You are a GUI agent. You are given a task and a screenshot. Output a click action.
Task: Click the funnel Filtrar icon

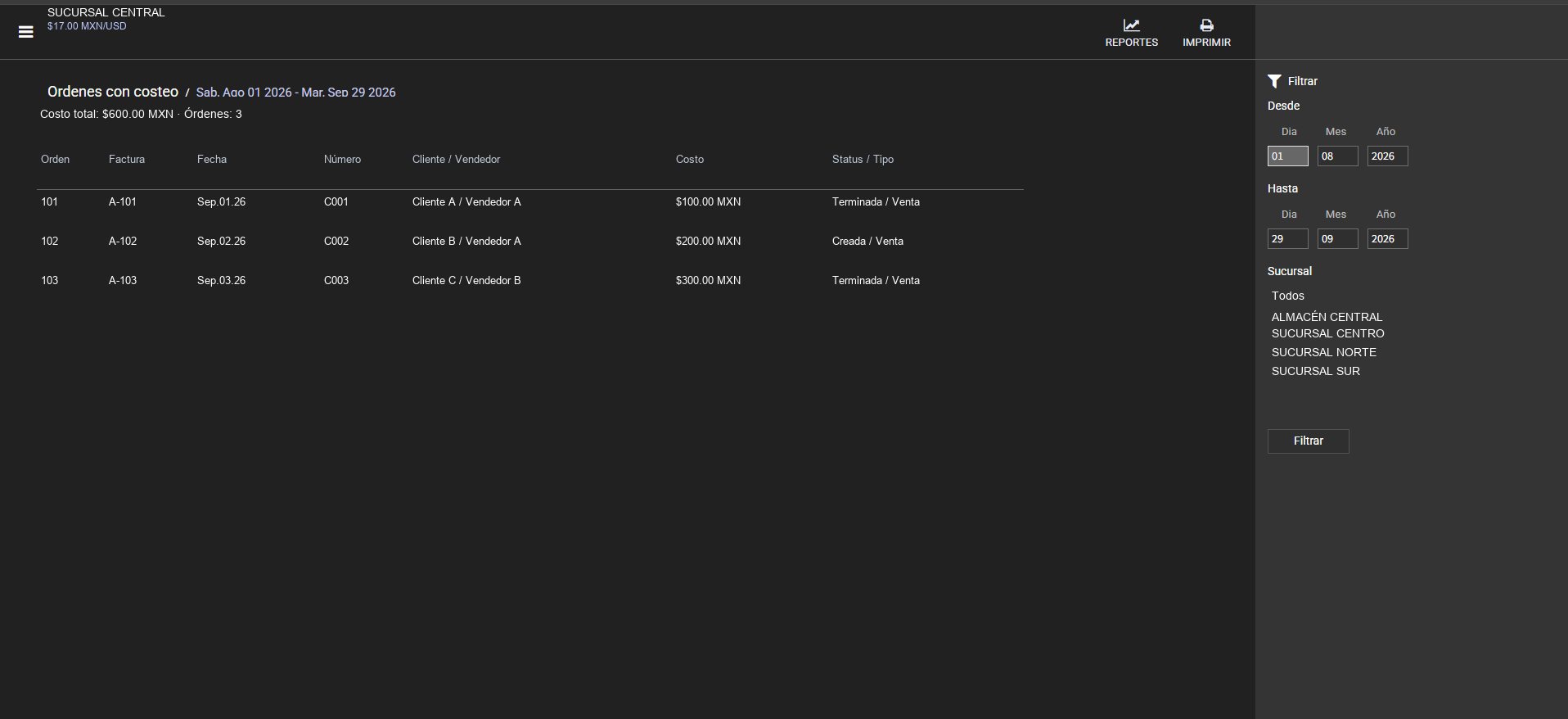tap(1274, 81)
